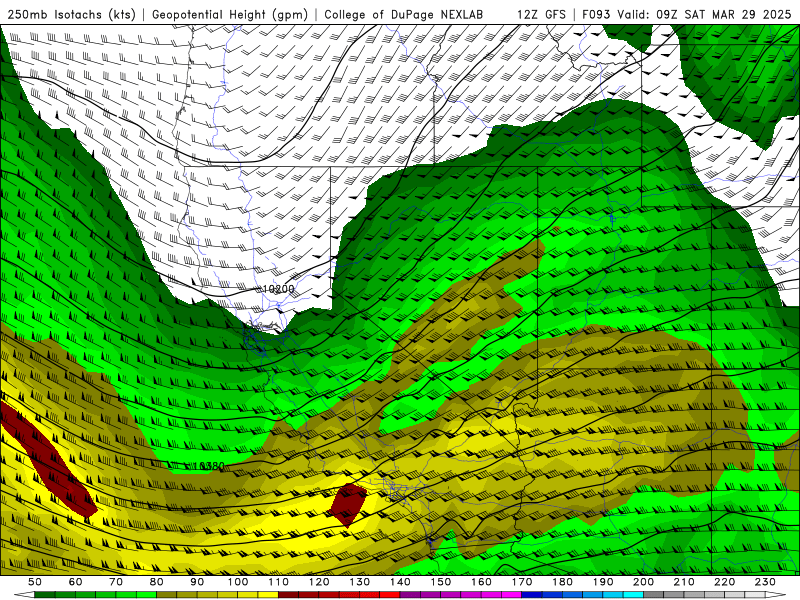The width and height of the screenshot is (800, 600).
Task: Select the "College of DuPage NEXLAB" text
Action: point(403,14)
